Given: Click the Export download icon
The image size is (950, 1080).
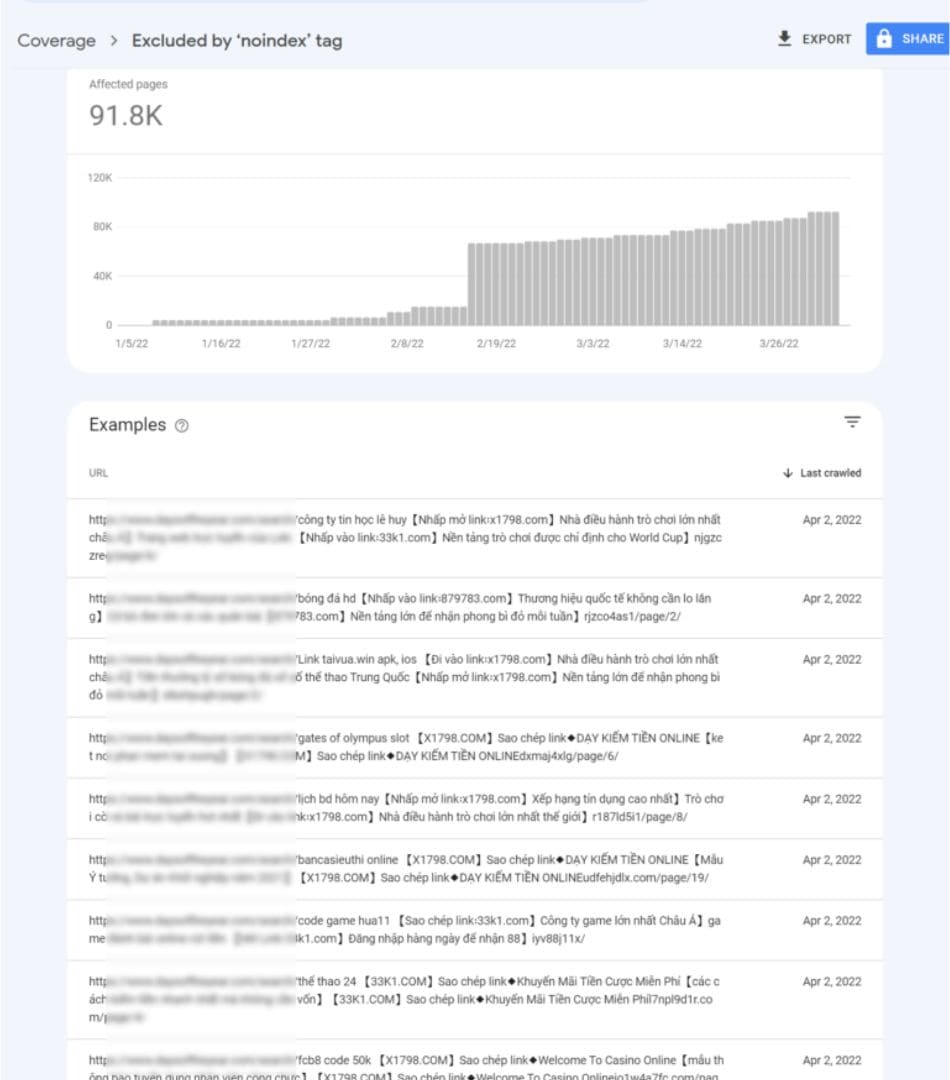Looking at the screenshot, I should click(784, 39).
